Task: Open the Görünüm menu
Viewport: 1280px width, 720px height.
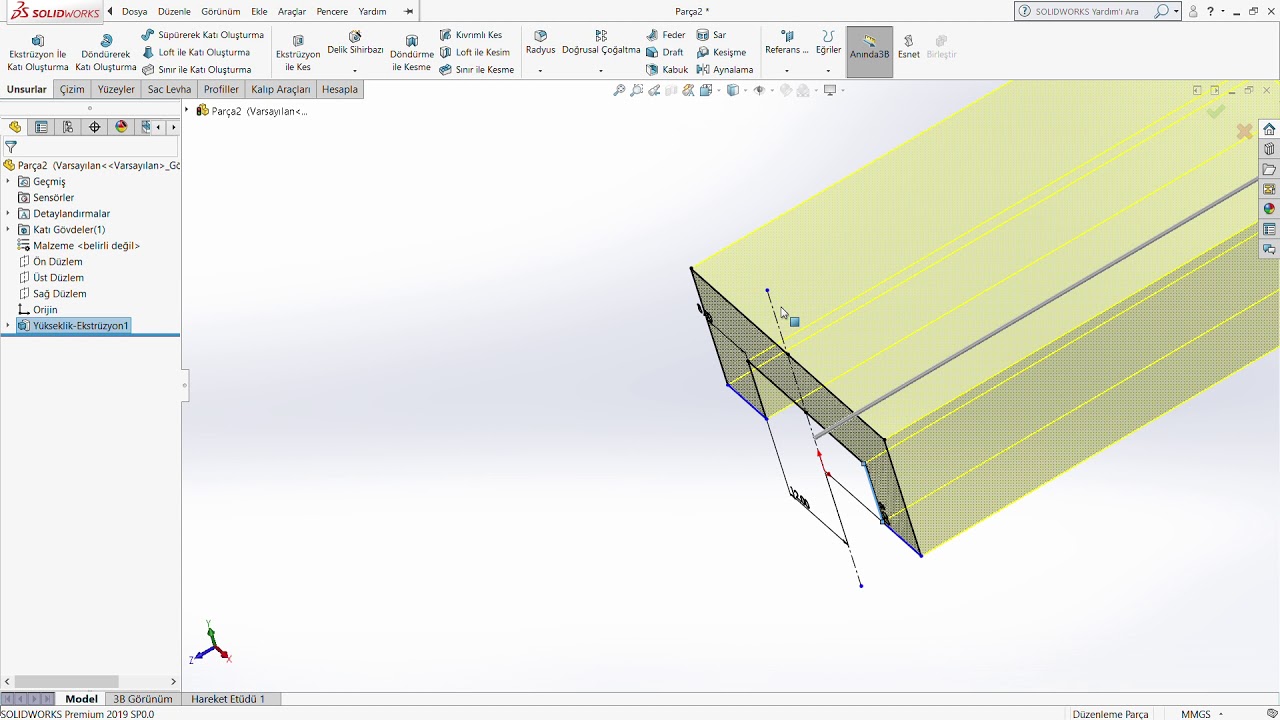Action: (221, 12)
